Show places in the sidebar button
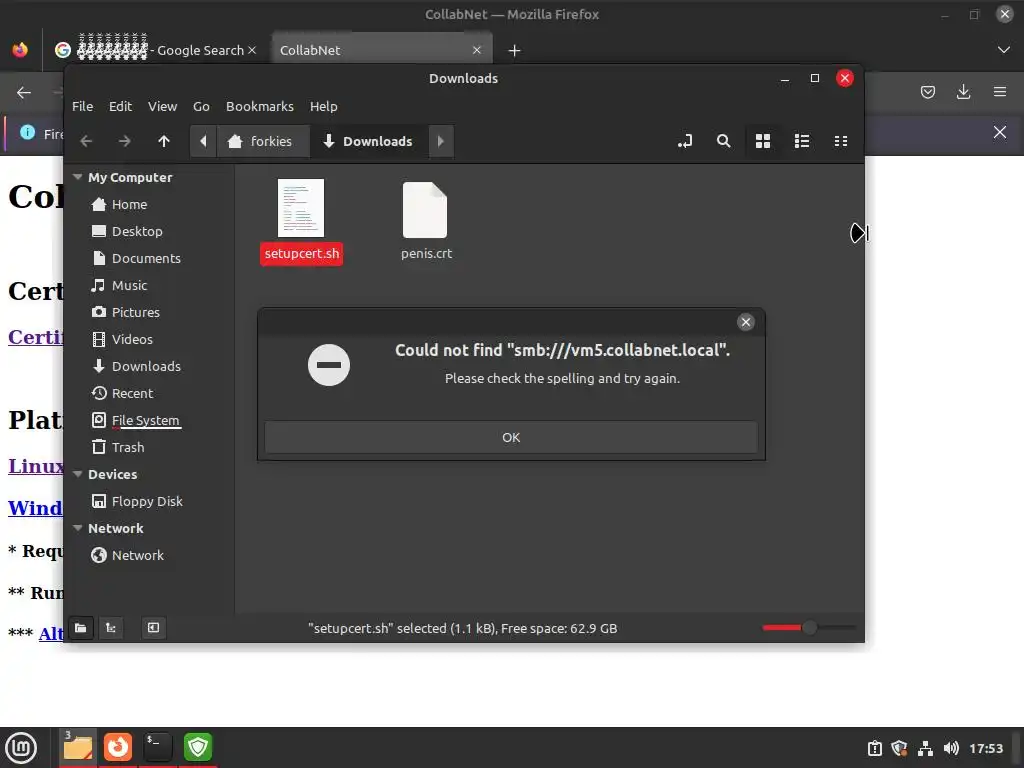 [80, 628]
